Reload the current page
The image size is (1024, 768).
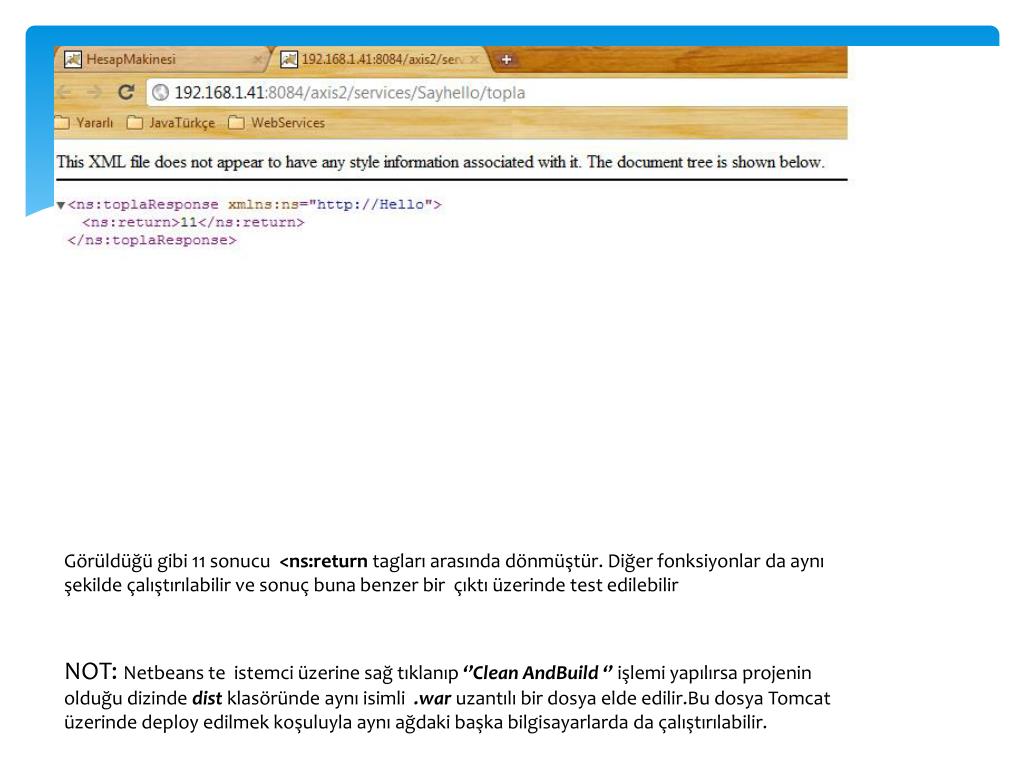(126, 92)
